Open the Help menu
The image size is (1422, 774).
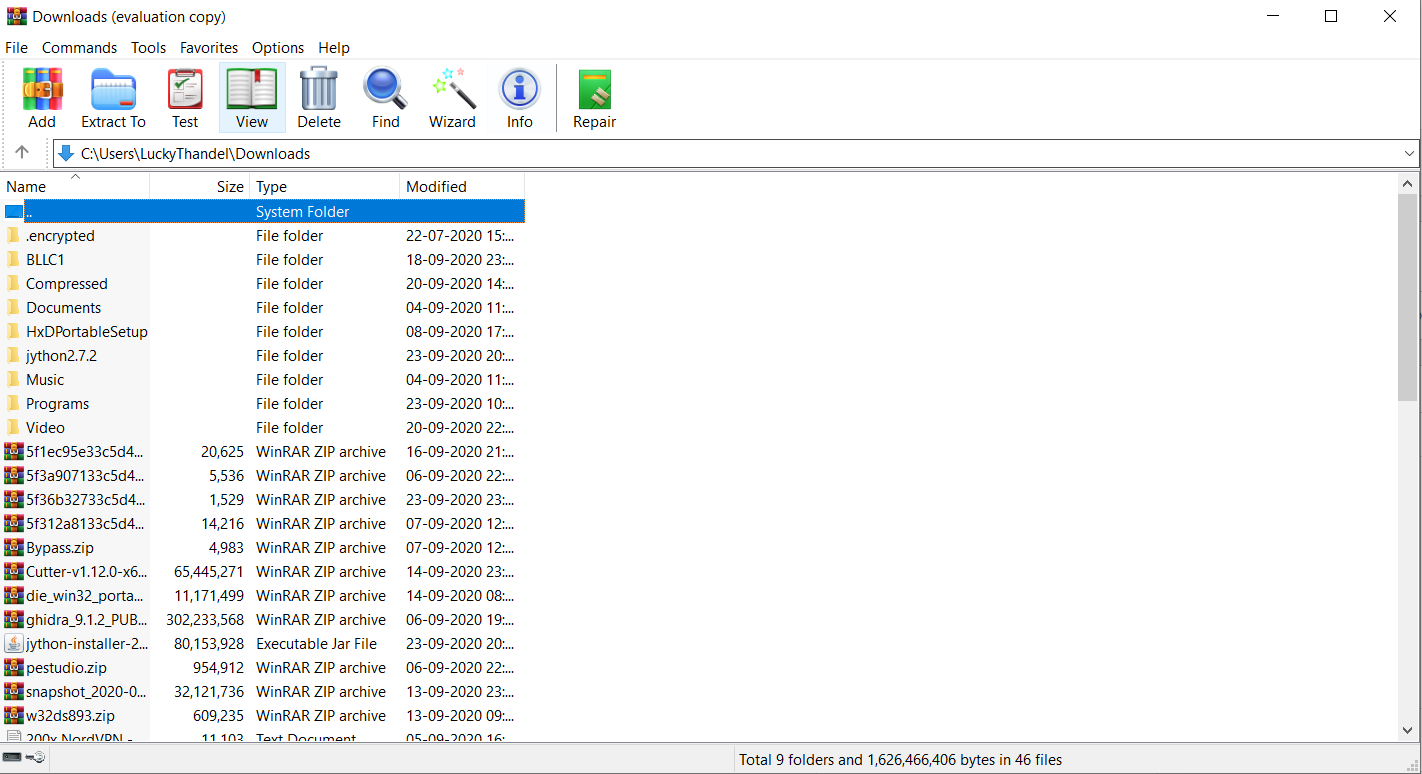pos(334,47)
